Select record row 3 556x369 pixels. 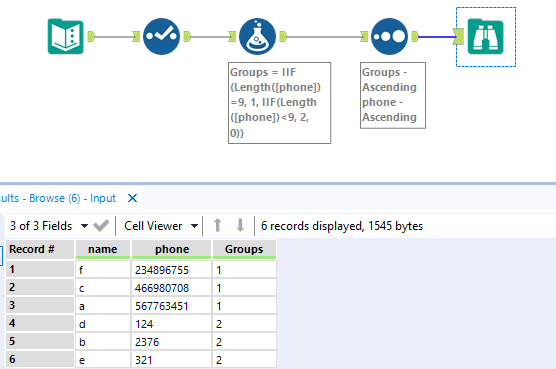(40, 306)
